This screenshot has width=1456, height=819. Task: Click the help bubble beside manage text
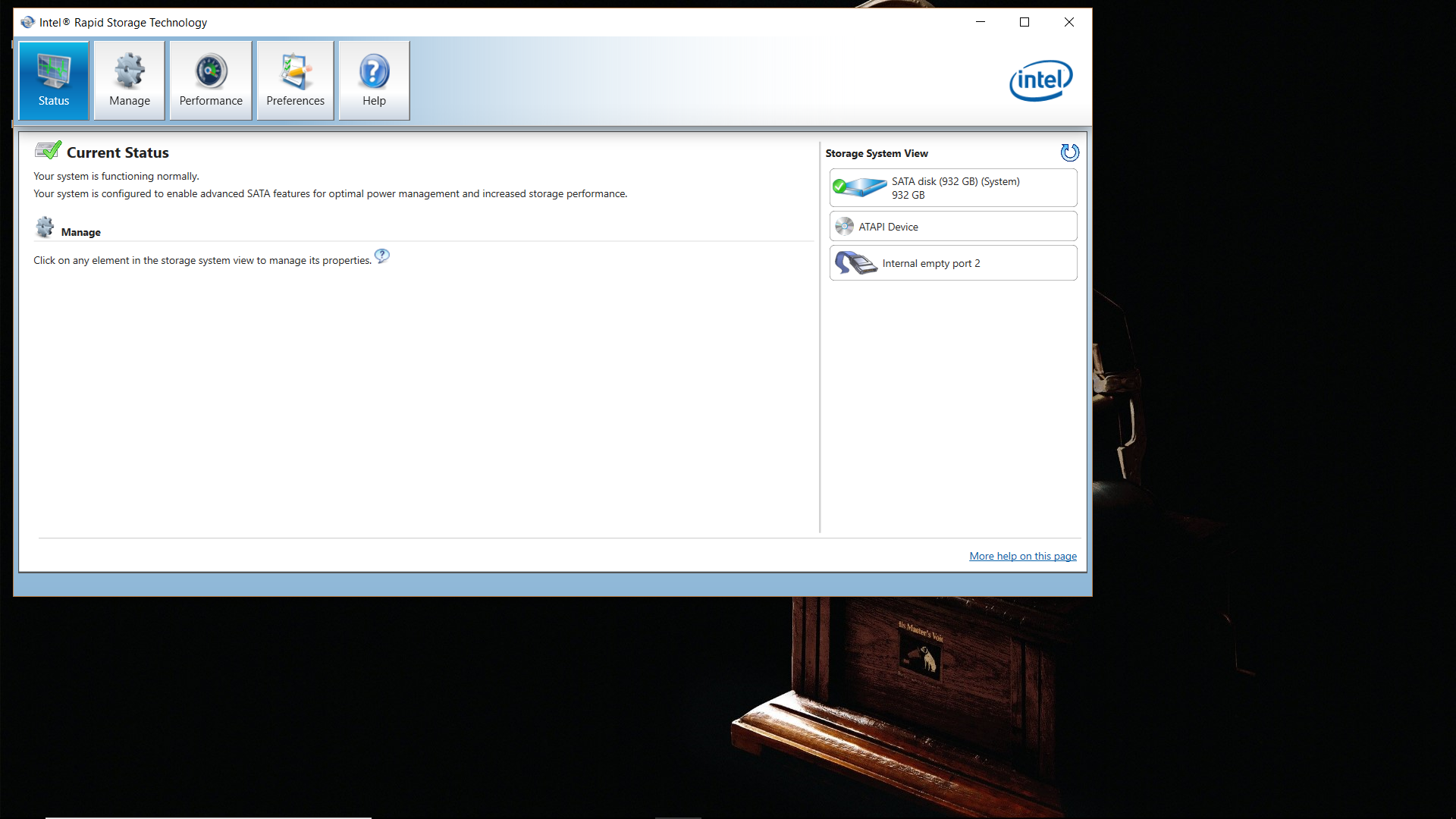point(382,256)
